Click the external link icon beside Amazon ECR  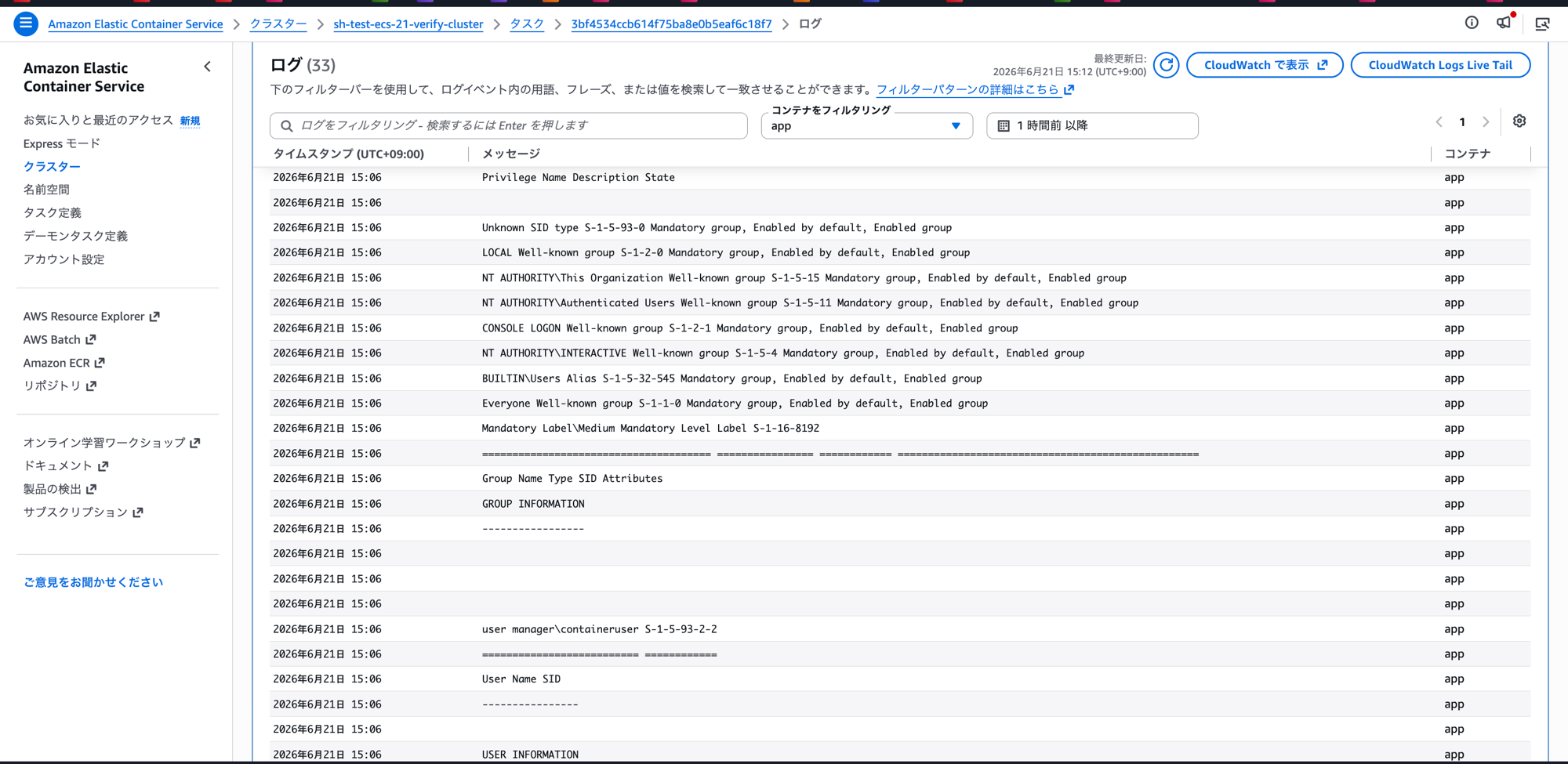[x=100, y=363]
